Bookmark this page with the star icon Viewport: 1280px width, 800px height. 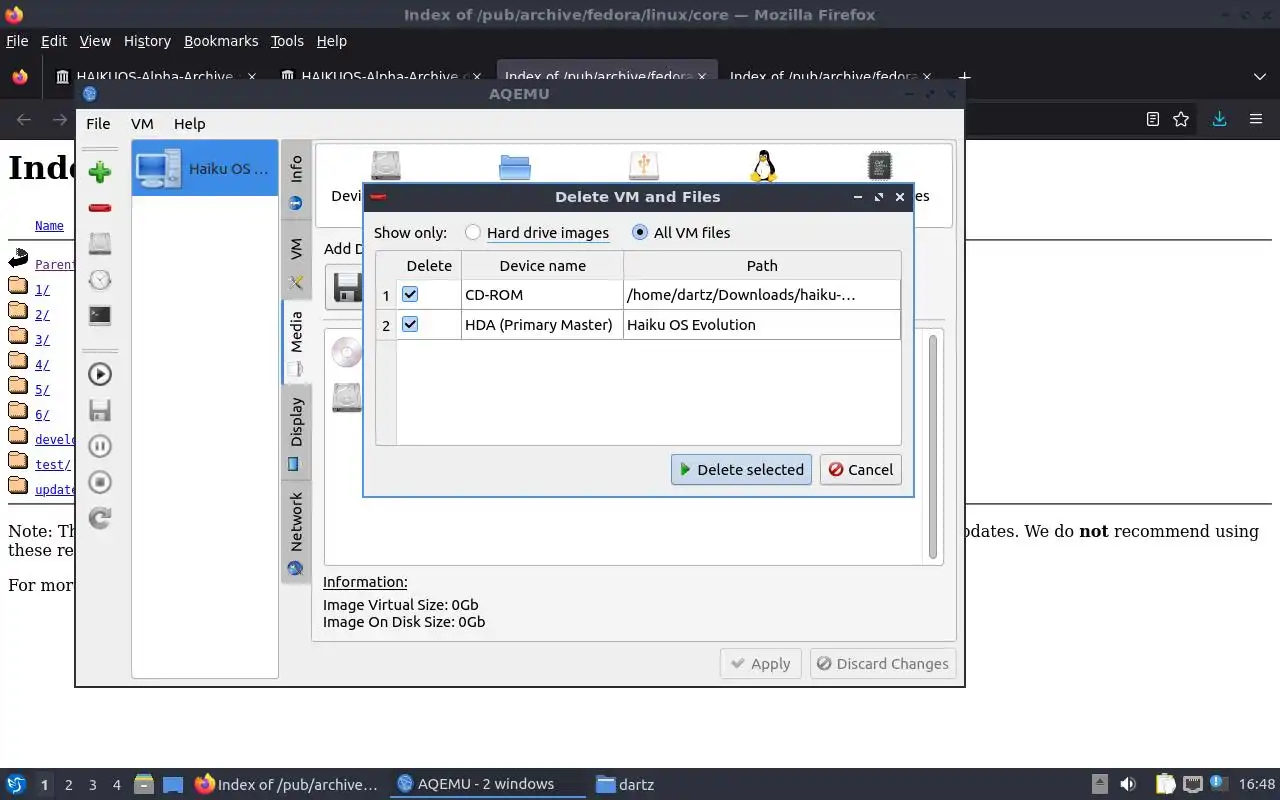(x=1181, y=120)
